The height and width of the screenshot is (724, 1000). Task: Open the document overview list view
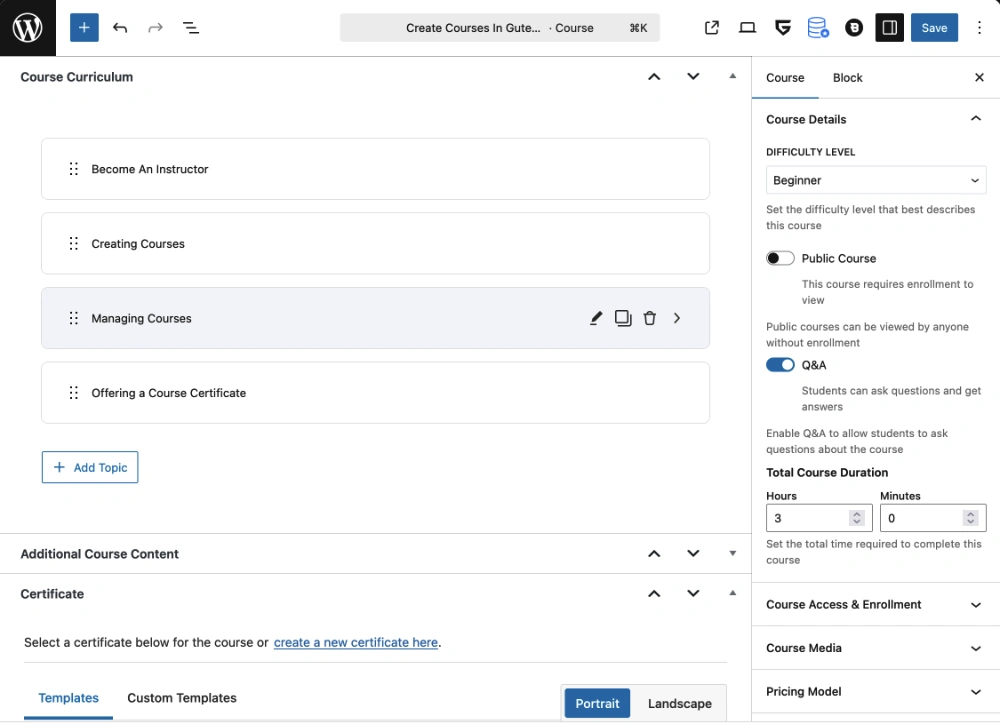tap(190, 27)
